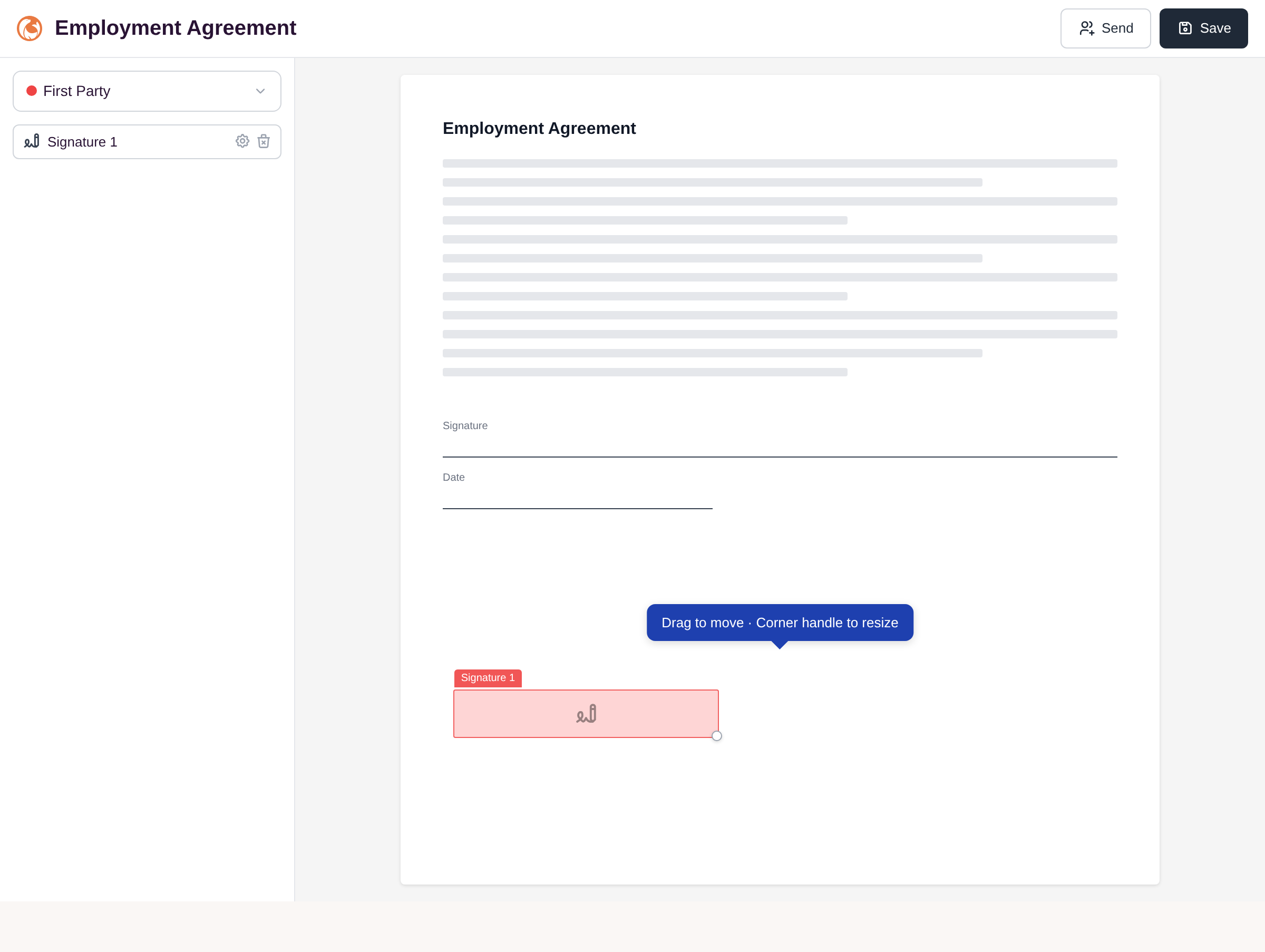
Task: Click the red Signature 1 field label tag
Action: [x=488, y=678]
